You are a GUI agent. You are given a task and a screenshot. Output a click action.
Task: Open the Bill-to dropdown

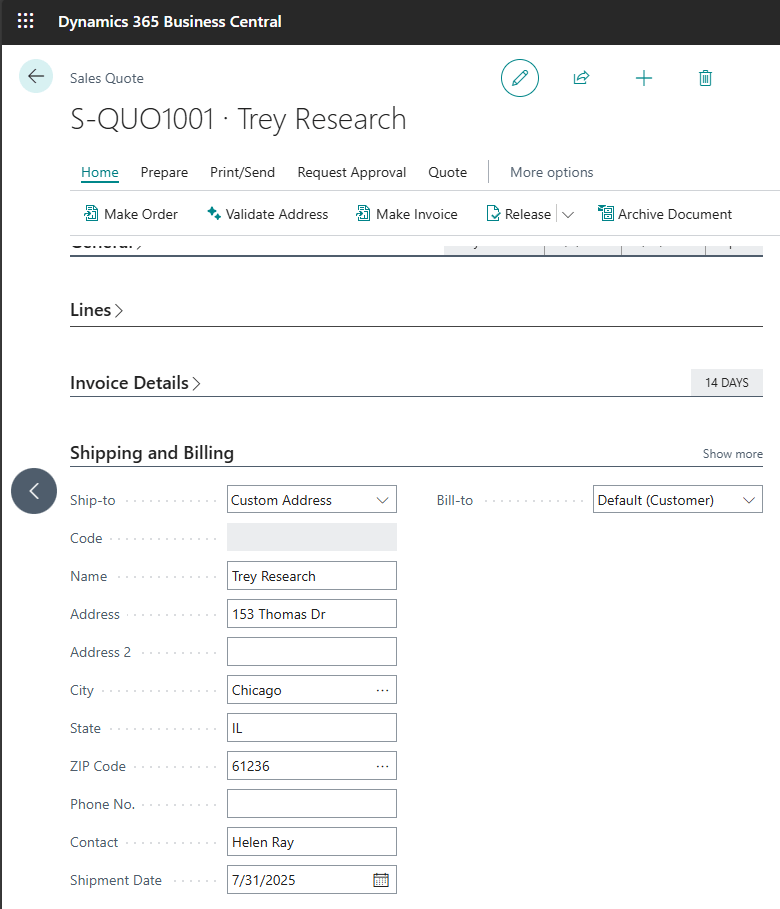click(677, 500)
